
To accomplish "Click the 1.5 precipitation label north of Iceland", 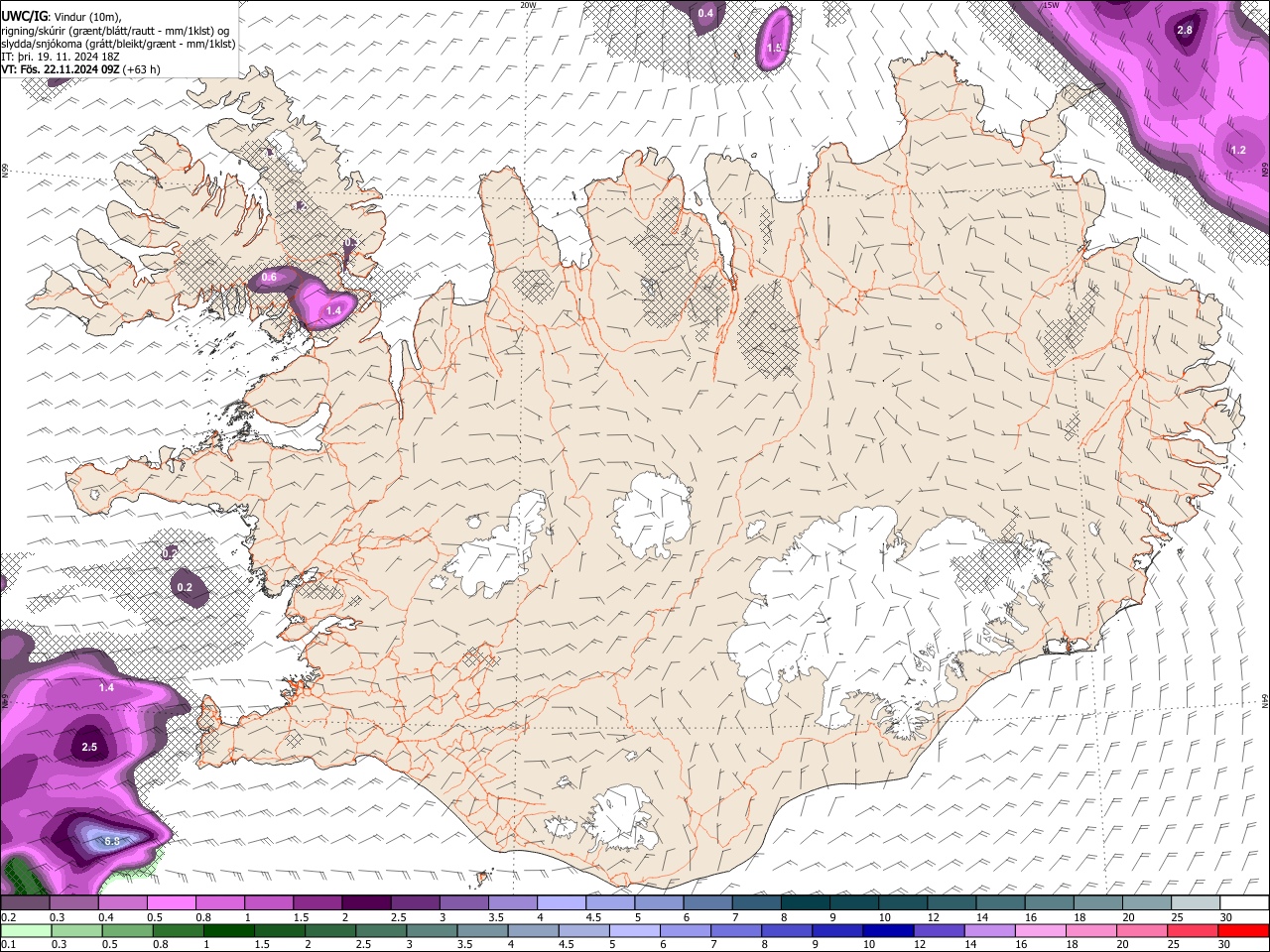I will (x=775, y=48).
